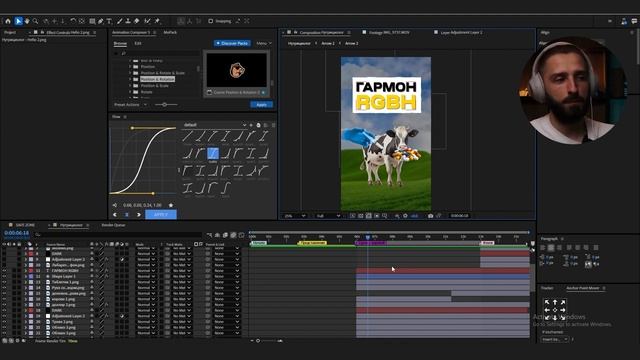Screen dimensions: 640x360
Task: Toggle visibility of the ГАРМОН RGBH layer
Action: tap(4, 271)
